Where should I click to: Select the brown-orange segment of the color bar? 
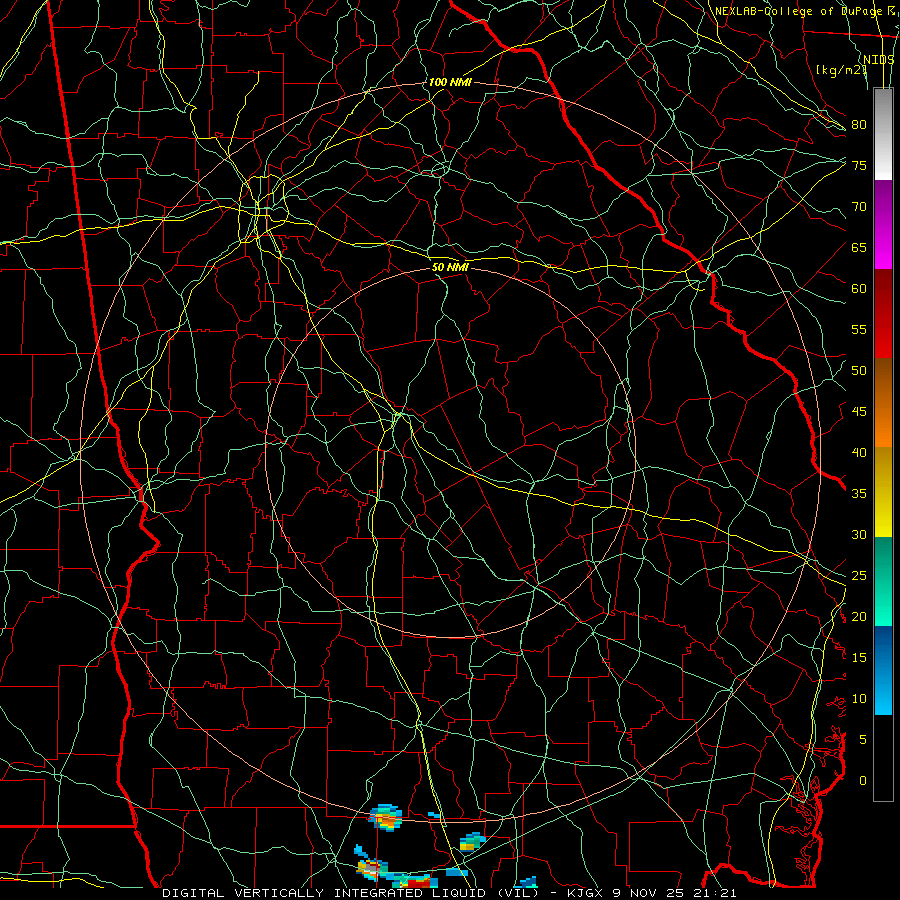pos(883,402)
